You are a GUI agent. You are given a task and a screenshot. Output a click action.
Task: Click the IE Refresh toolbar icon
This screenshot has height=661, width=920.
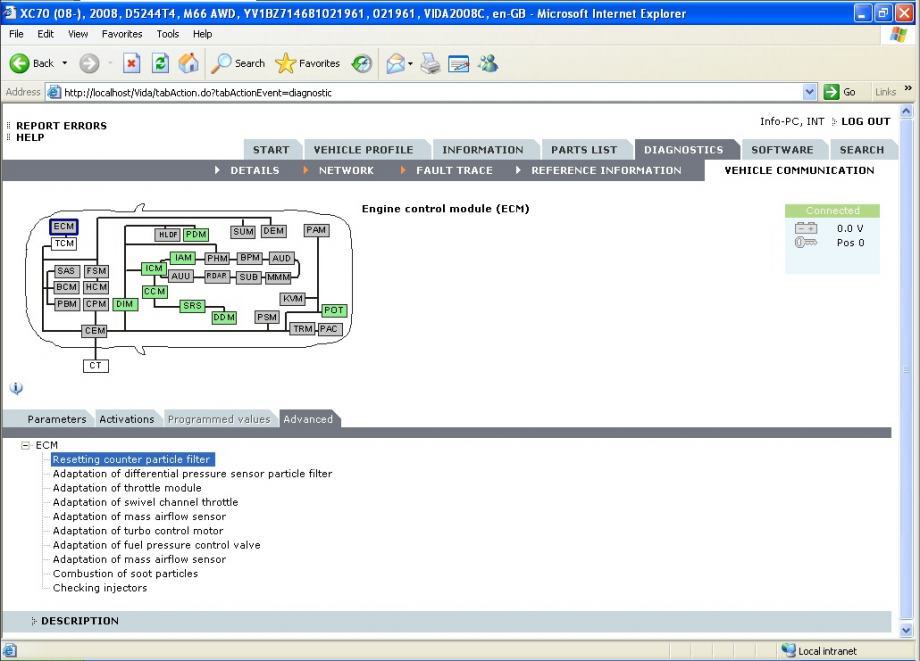[x=161, y=63]
